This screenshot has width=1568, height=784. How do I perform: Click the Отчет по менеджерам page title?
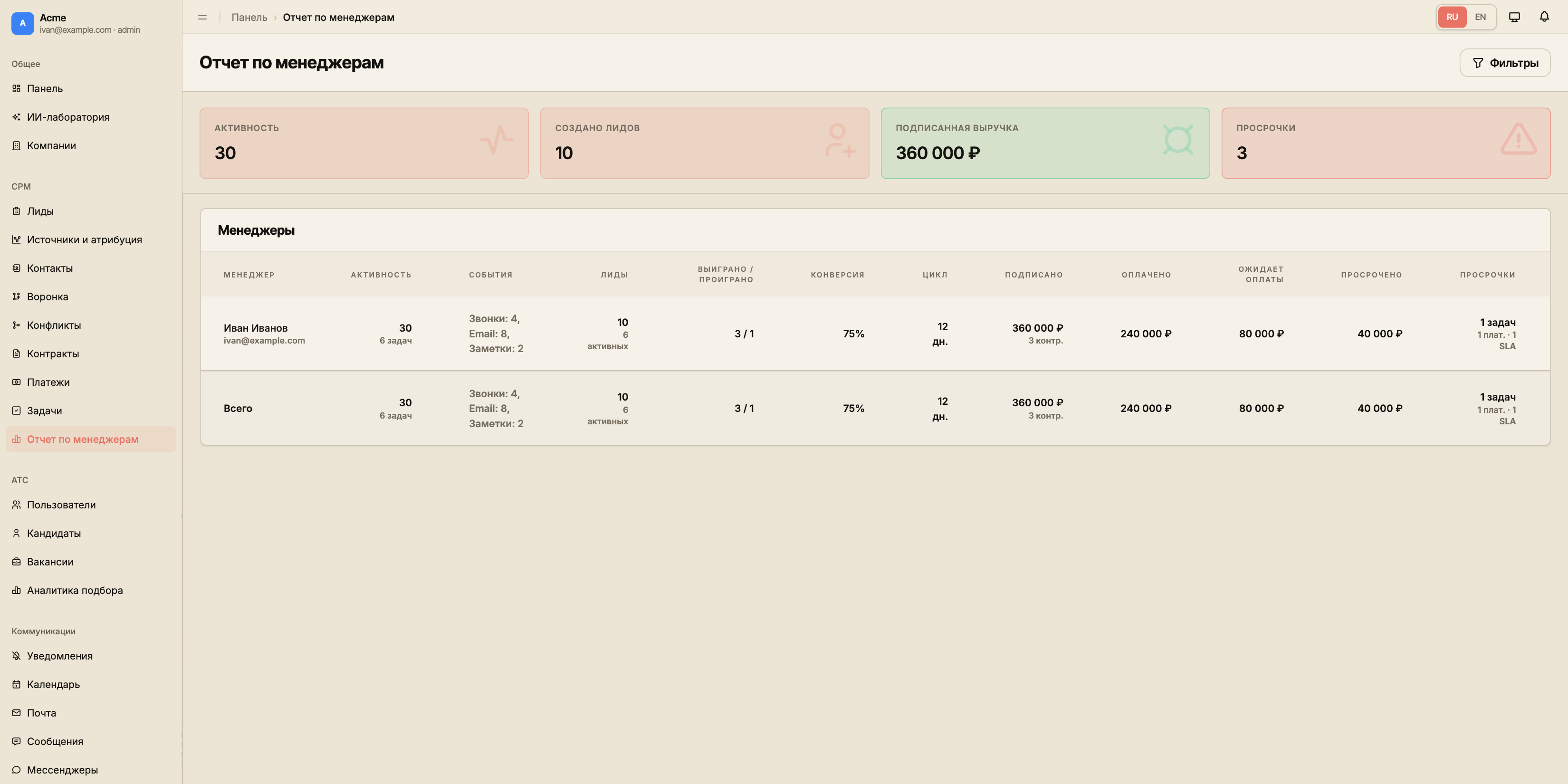pos(292,63)
